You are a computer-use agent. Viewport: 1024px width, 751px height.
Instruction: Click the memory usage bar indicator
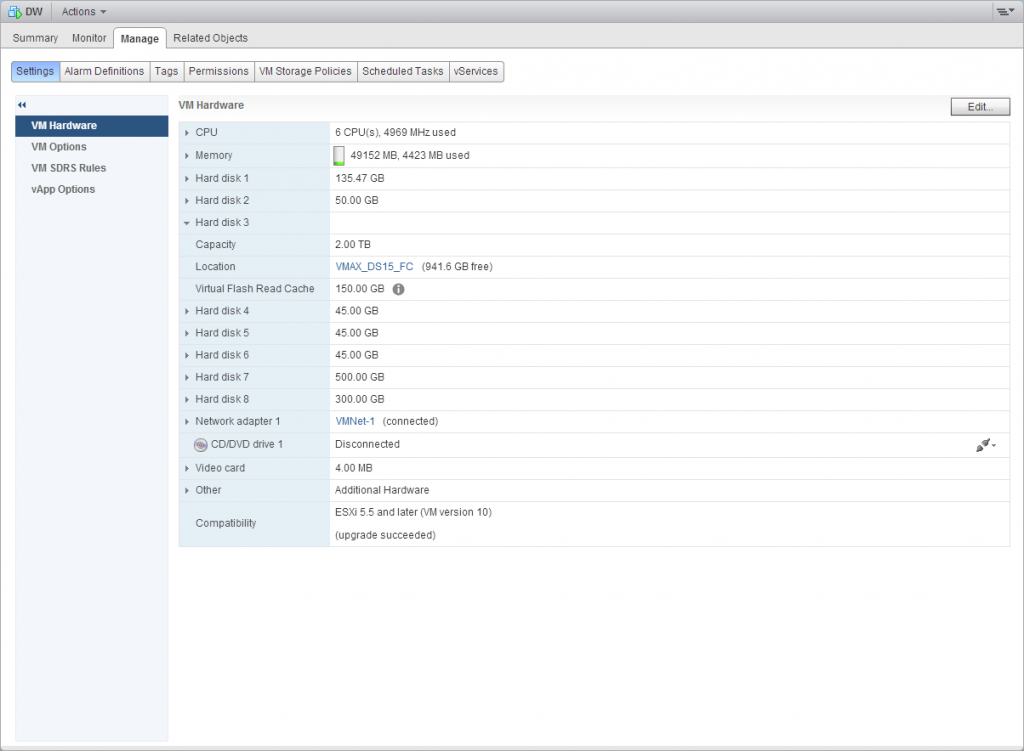click(x=338, y=155)
